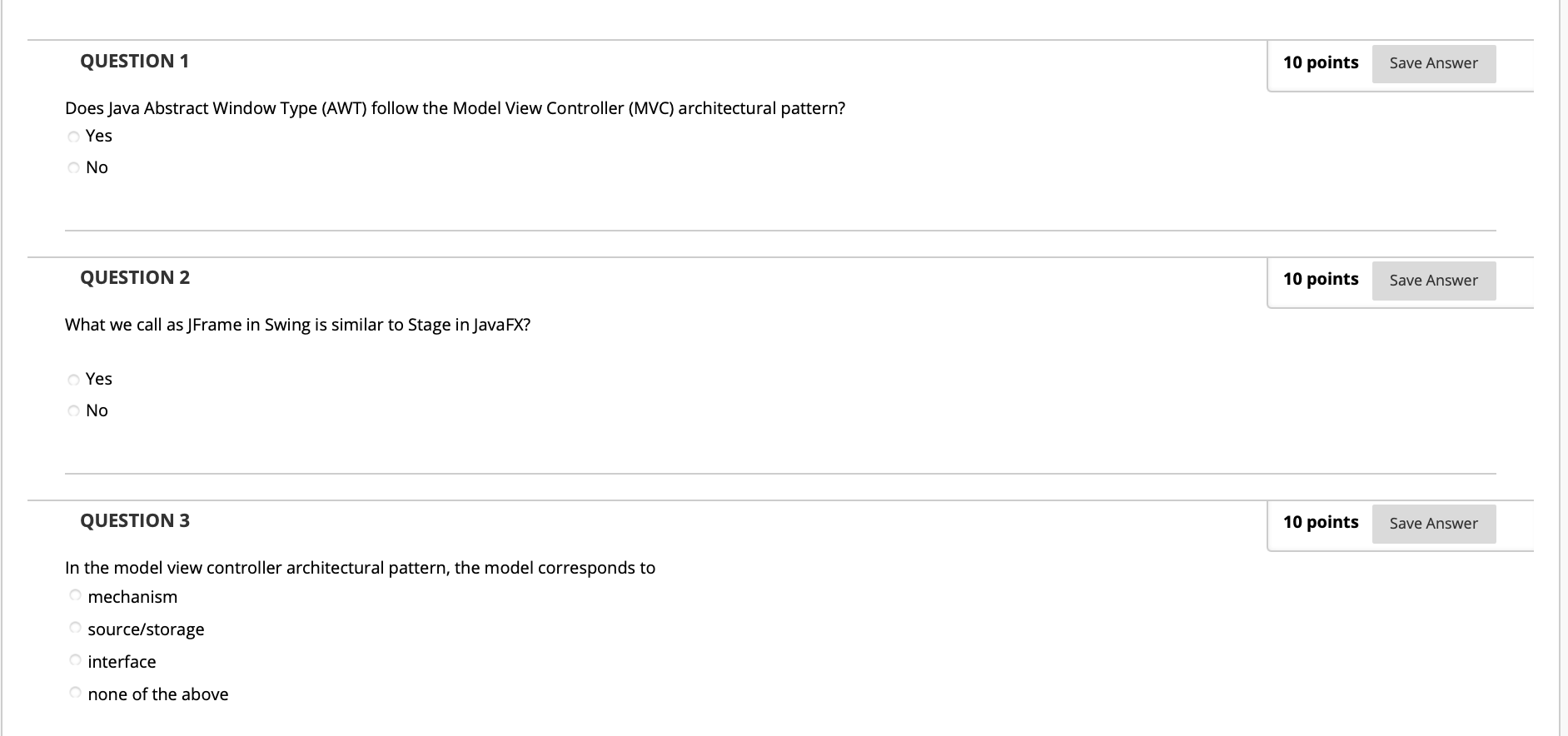Save Answer for Question 1
This screenshot has width=1568, height=736.
[1433, 62]
